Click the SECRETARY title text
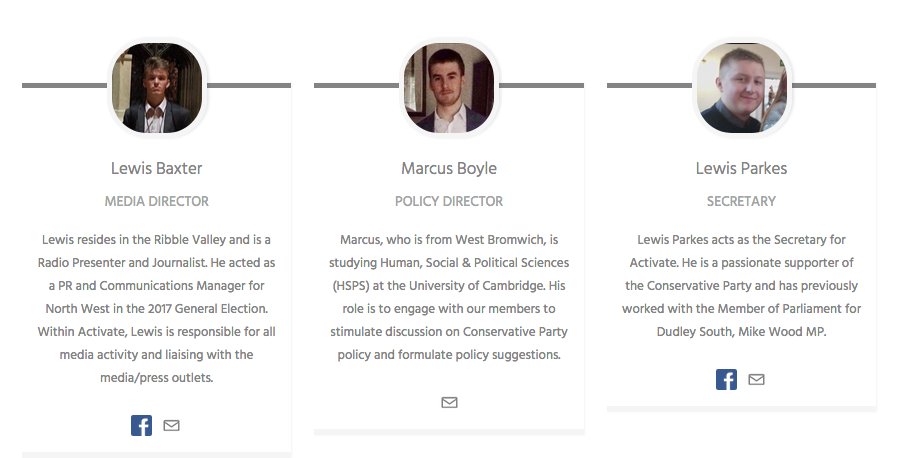 [741, 201]
